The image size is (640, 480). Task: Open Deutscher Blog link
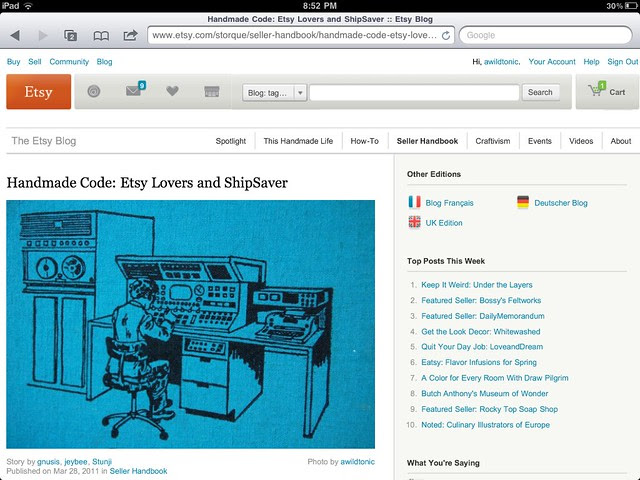click(x=561, y=203)
